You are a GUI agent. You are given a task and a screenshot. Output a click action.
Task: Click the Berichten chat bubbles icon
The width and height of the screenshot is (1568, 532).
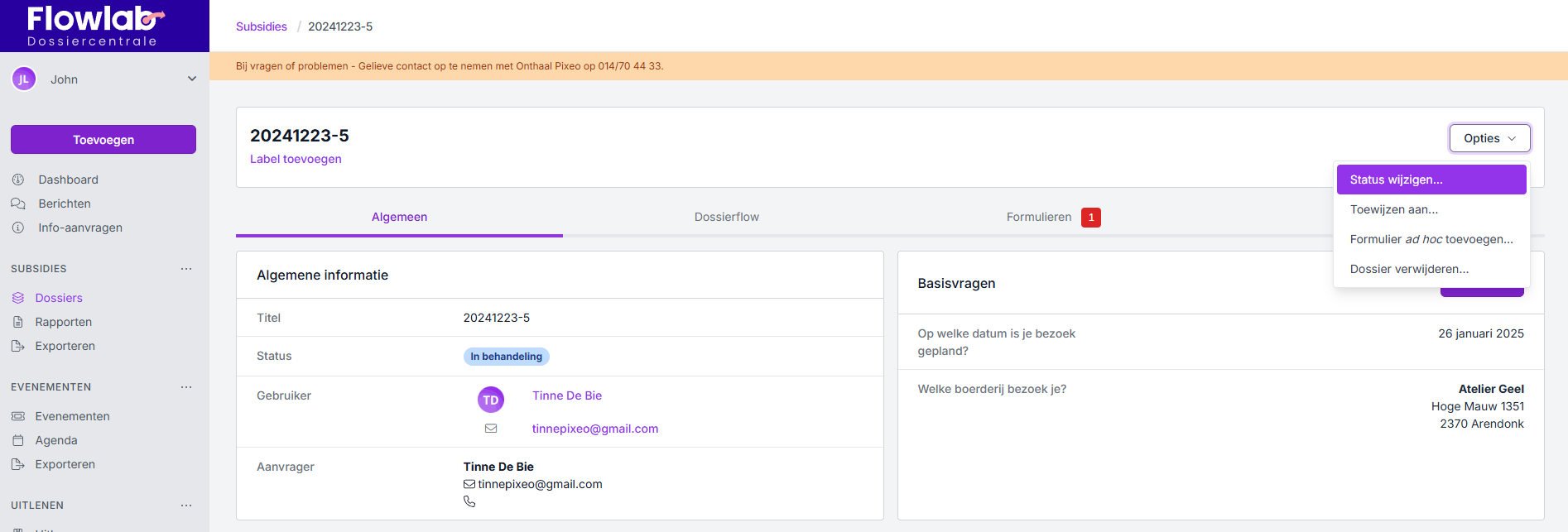(x=18, y=204)
